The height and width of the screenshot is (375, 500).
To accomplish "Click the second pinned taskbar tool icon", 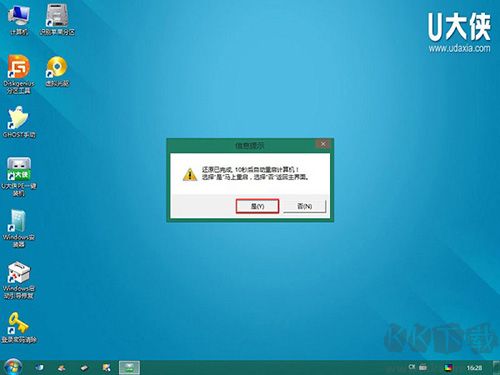I will click(x=61, y=368).
